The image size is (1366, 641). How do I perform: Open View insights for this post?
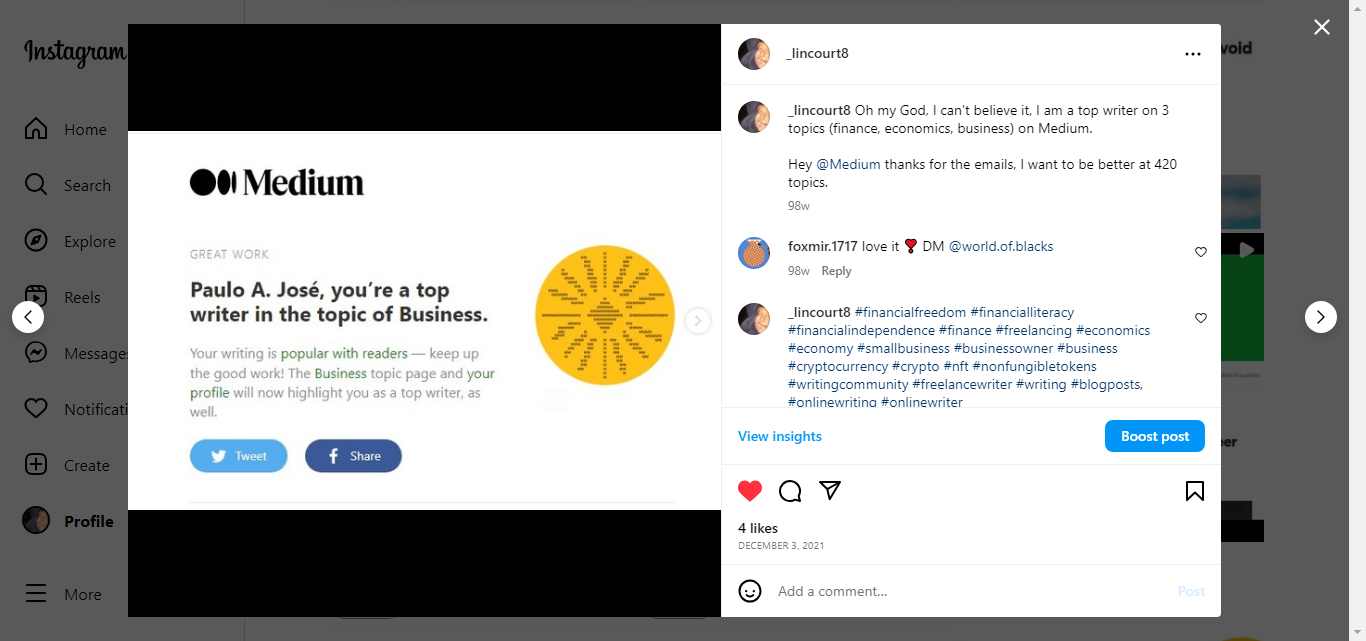pyautogui.click(x=779, y=435)
